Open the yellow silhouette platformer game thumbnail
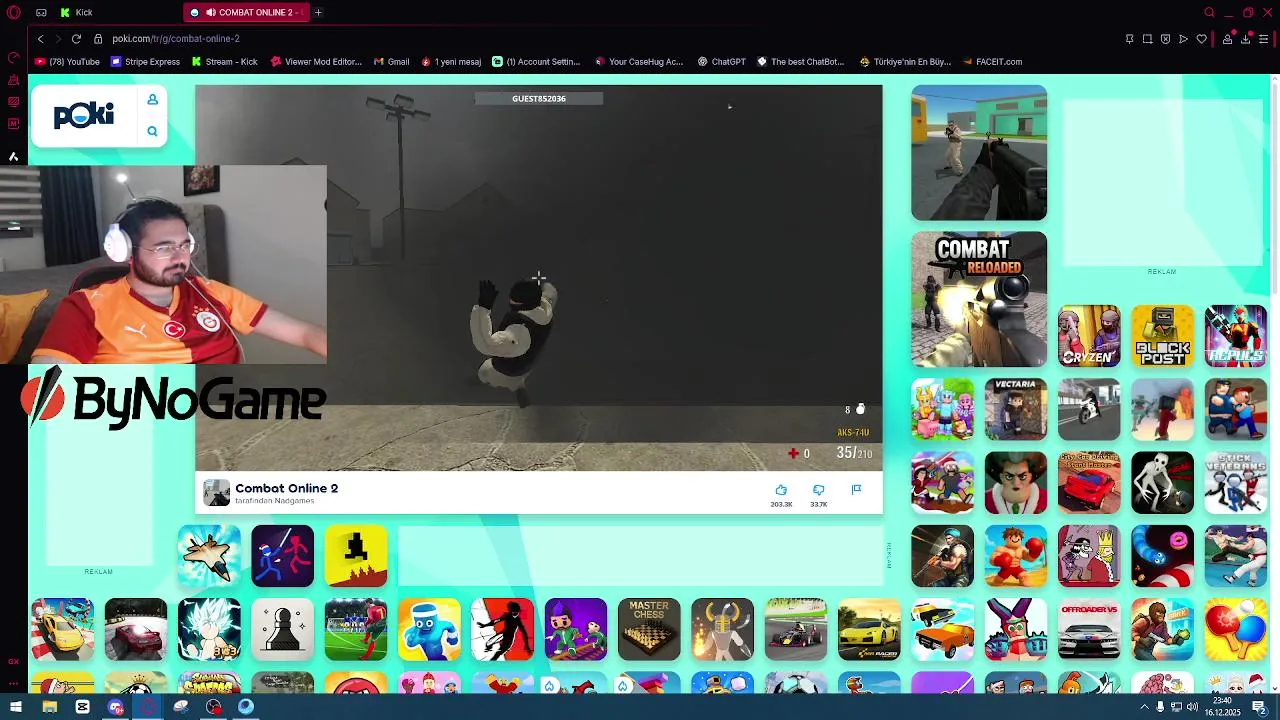 point(356,556)
